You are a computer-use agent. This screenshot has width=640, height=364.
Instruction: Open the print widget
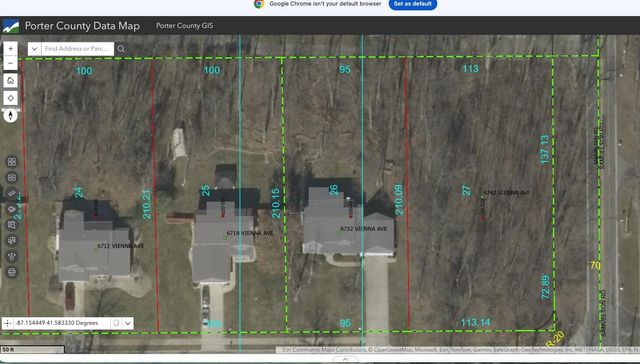[x=12, y=272]
